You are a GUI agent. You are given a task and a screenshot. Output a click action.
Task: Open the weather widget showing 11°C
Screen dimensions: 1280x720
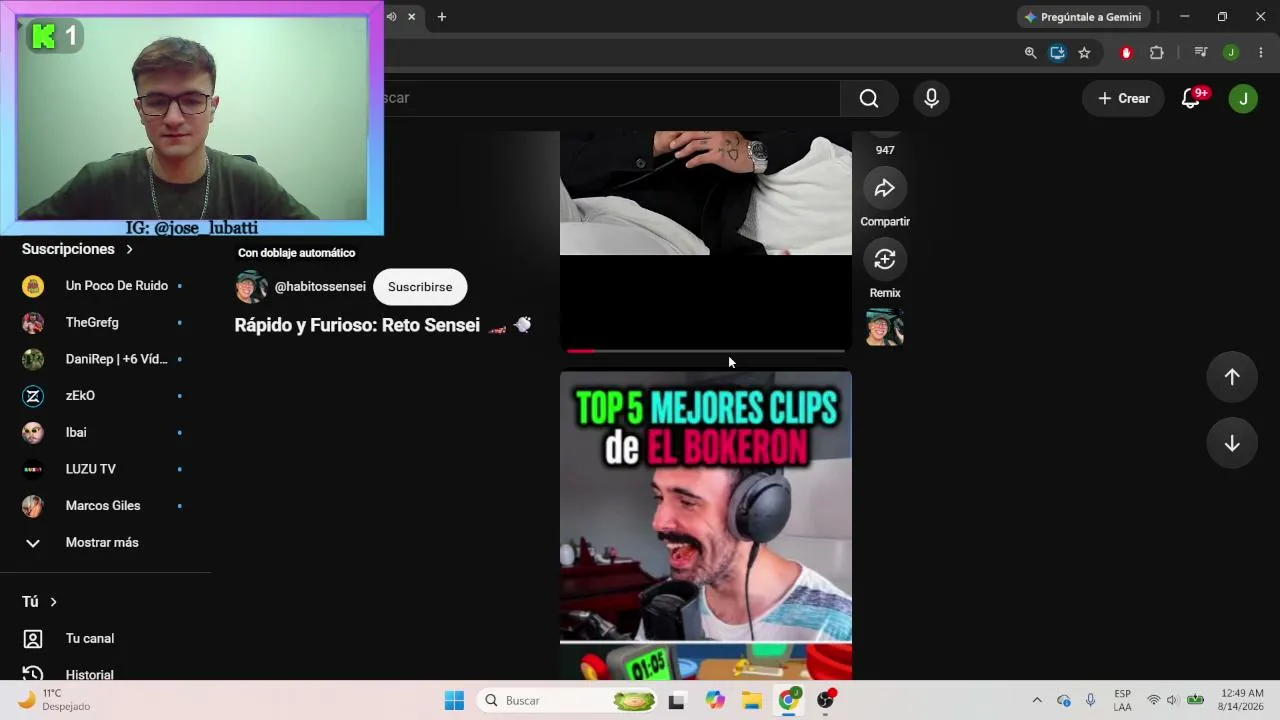point(55,700)
